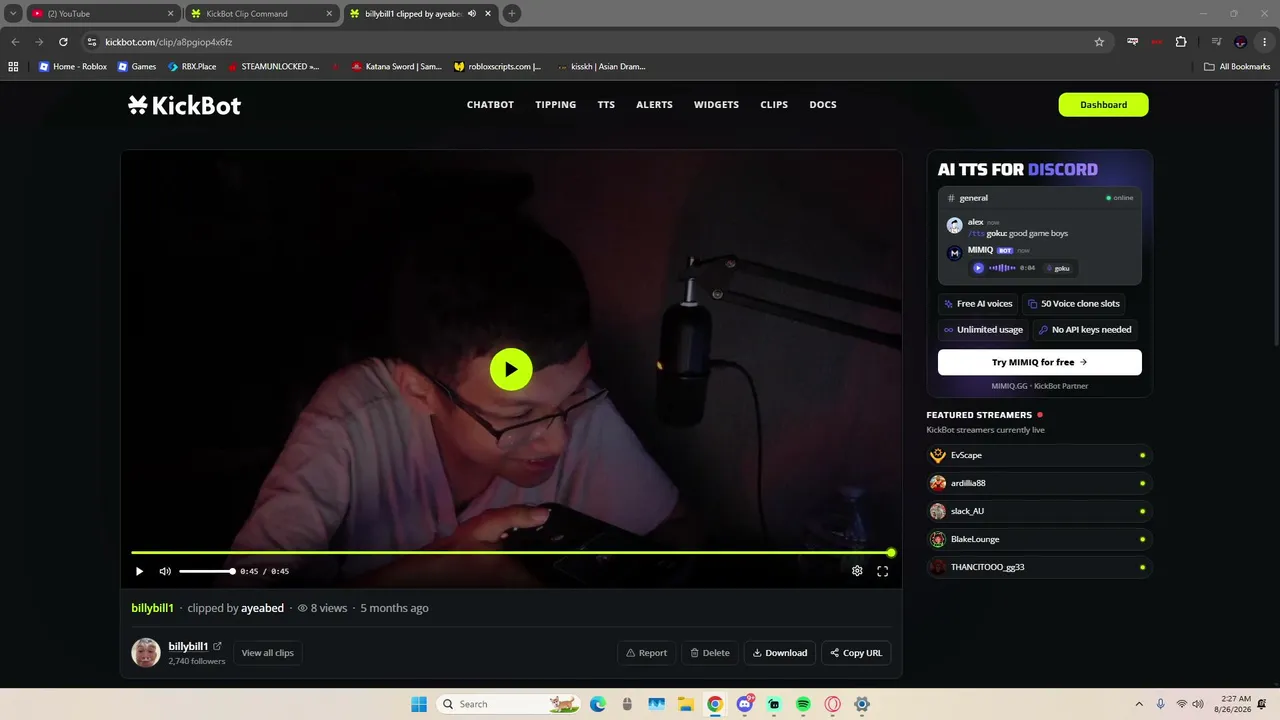Image resolution: width=1280 pixels, height=720 pixels.
Task: Click the large green play button on video
Action: click(x=511, y=369)
